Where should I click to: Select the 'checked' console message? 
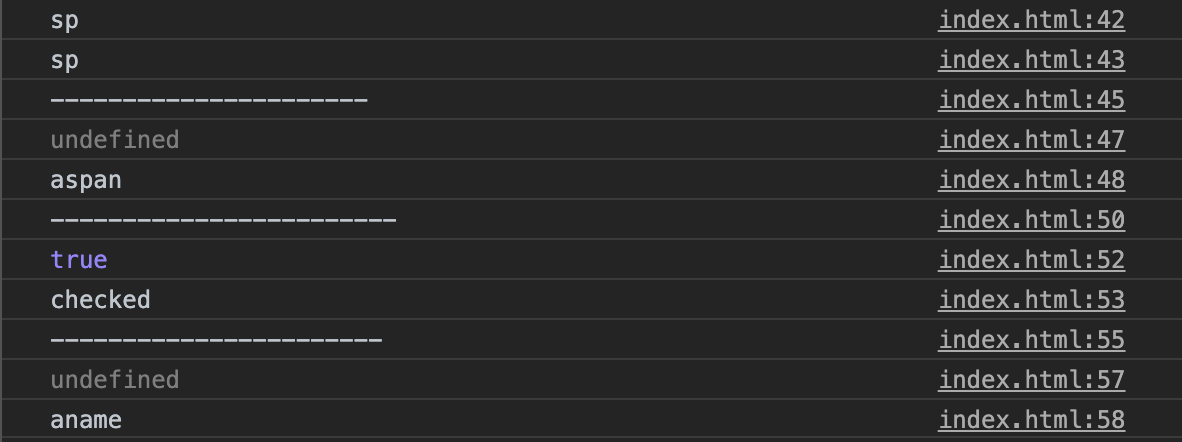(100, 300)
